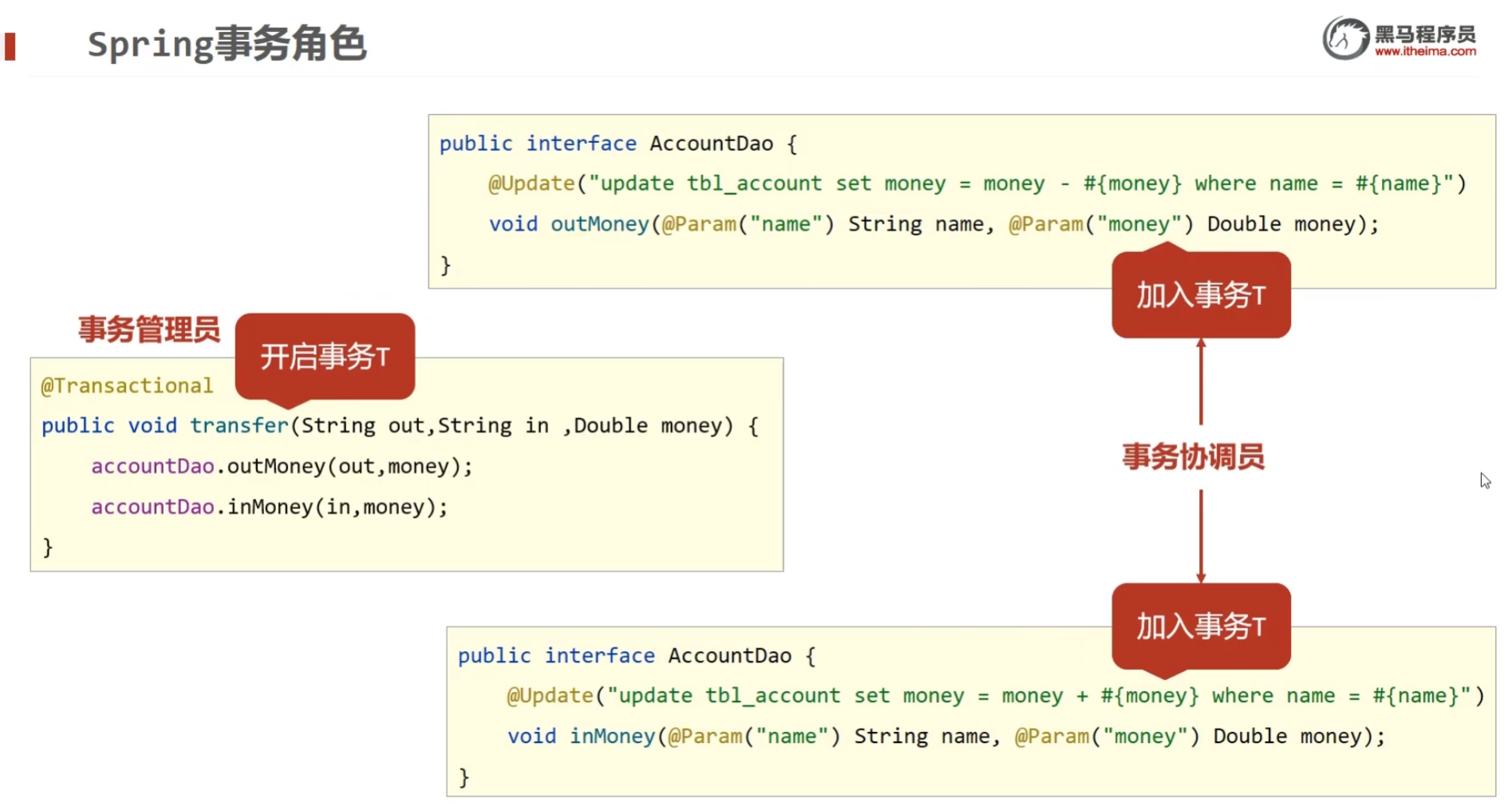Image resolution: width=1512 pixels, height=806 pixels.
Task: Click @Param("name") in the inMoney signature
Action: coord(753,737)
